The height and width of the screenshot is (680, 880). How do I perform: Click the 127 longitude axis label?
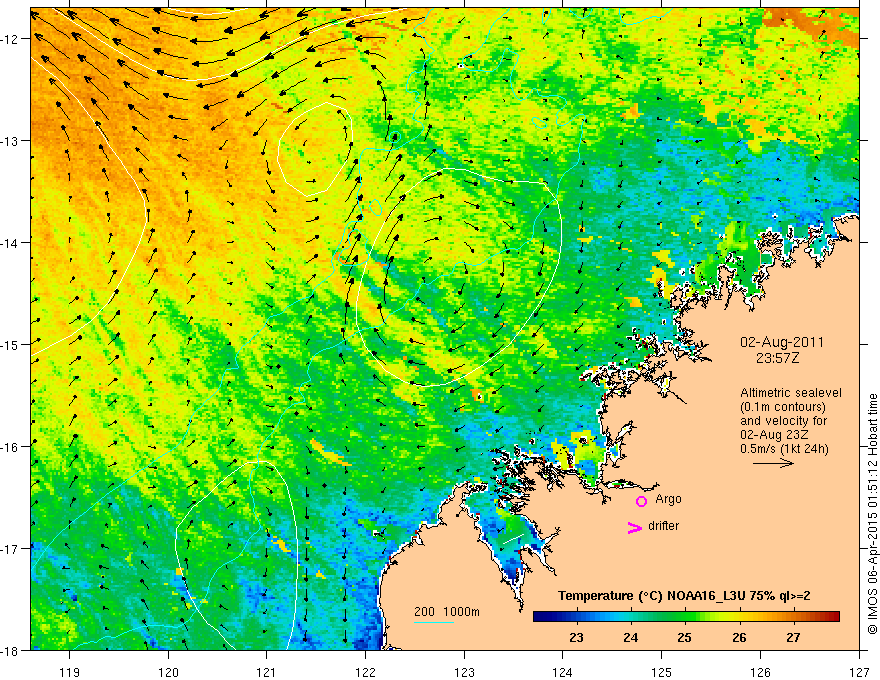859,672
